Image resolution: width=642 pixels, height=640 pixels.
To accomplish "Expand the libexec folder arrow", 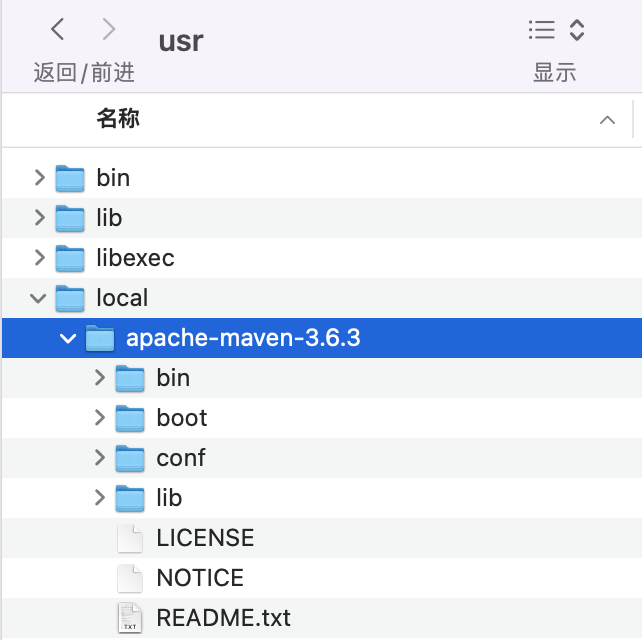I will pyautogui.click(x=39, y=258).
